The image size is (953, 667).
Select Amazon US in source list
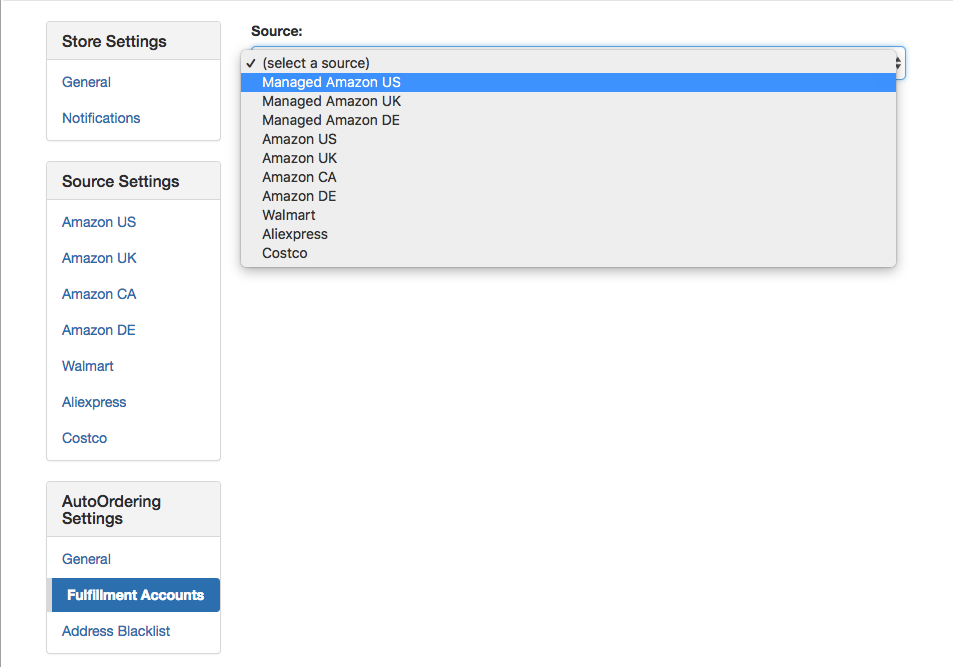coord(568,139)
